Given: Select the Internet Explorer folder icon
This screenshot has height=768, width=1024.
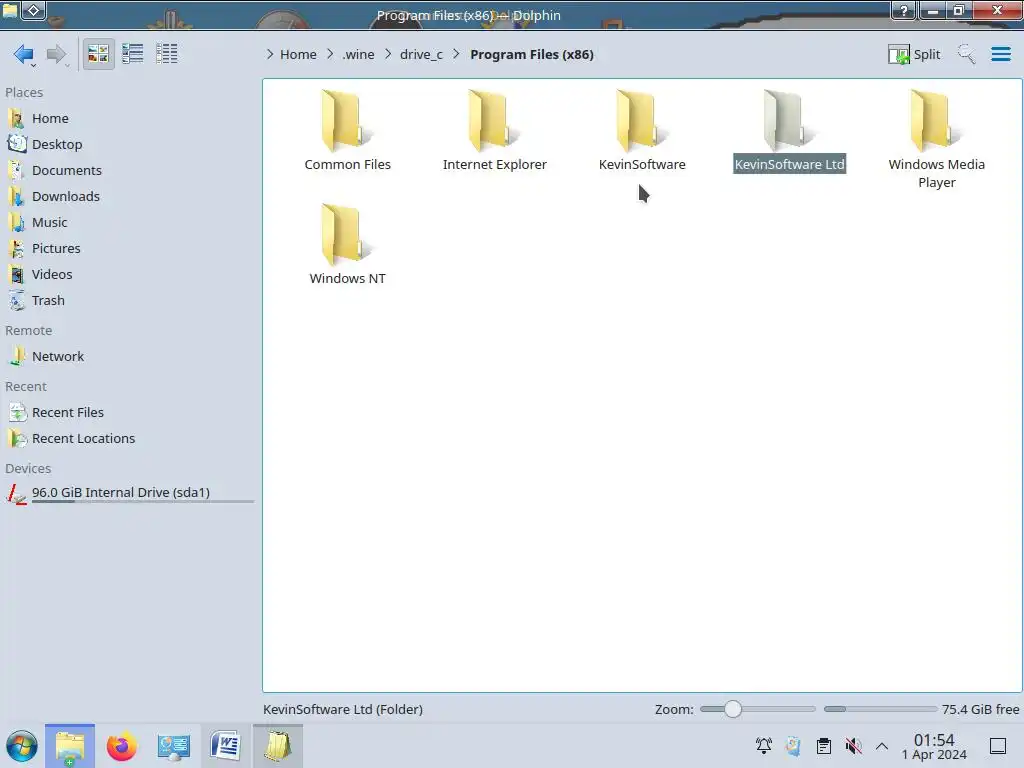Looking at the screenshot, I should click(x=494, y=120).
